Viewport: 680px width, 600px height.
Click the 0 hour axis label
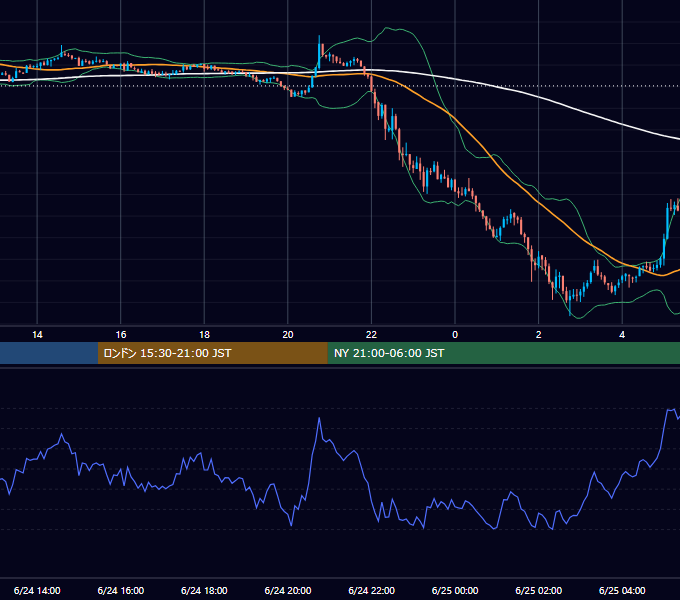tap(455, 335)
